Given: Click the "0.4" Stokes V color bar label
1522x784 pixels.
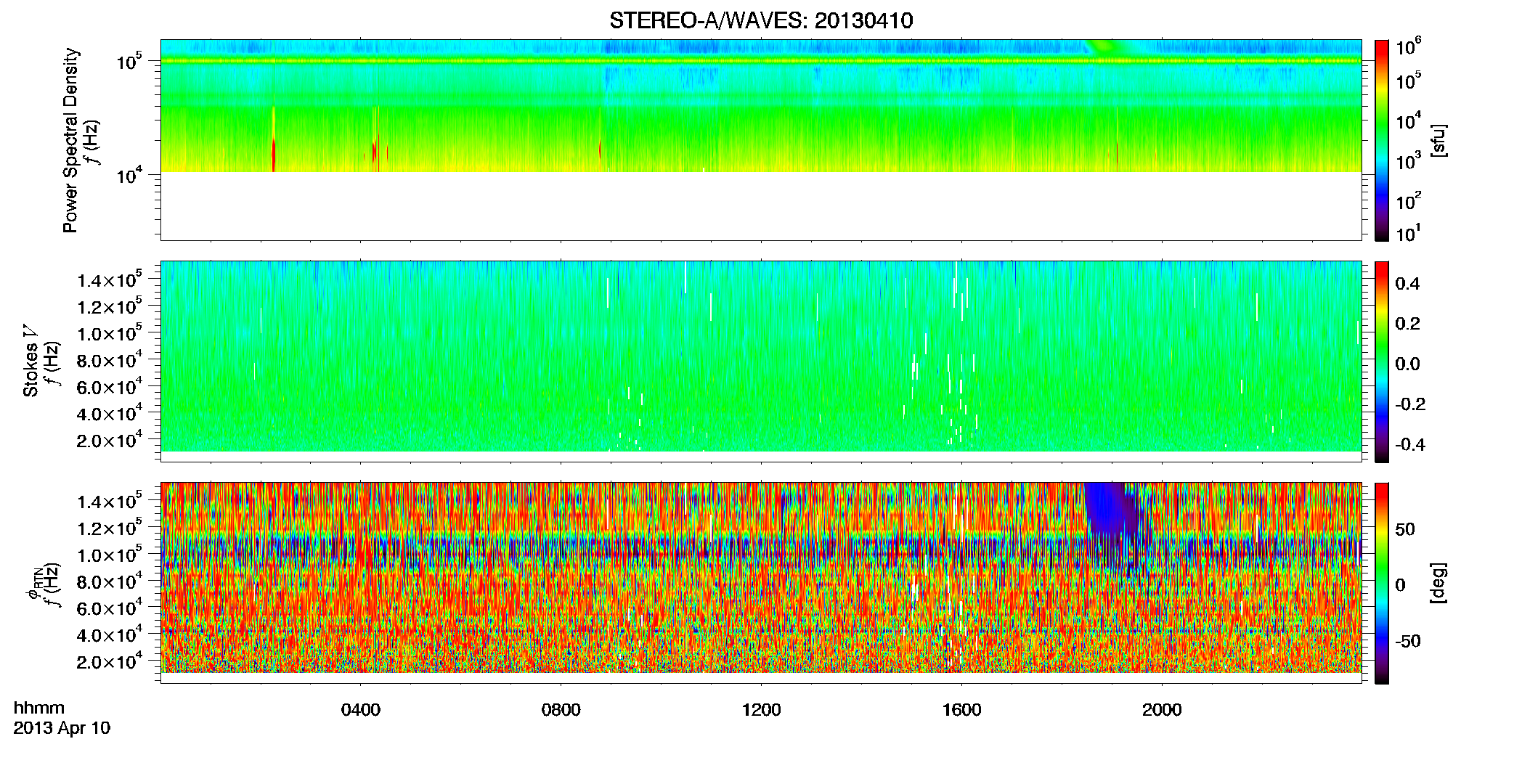Looking at the screenshot, I should pos(1407,284).
